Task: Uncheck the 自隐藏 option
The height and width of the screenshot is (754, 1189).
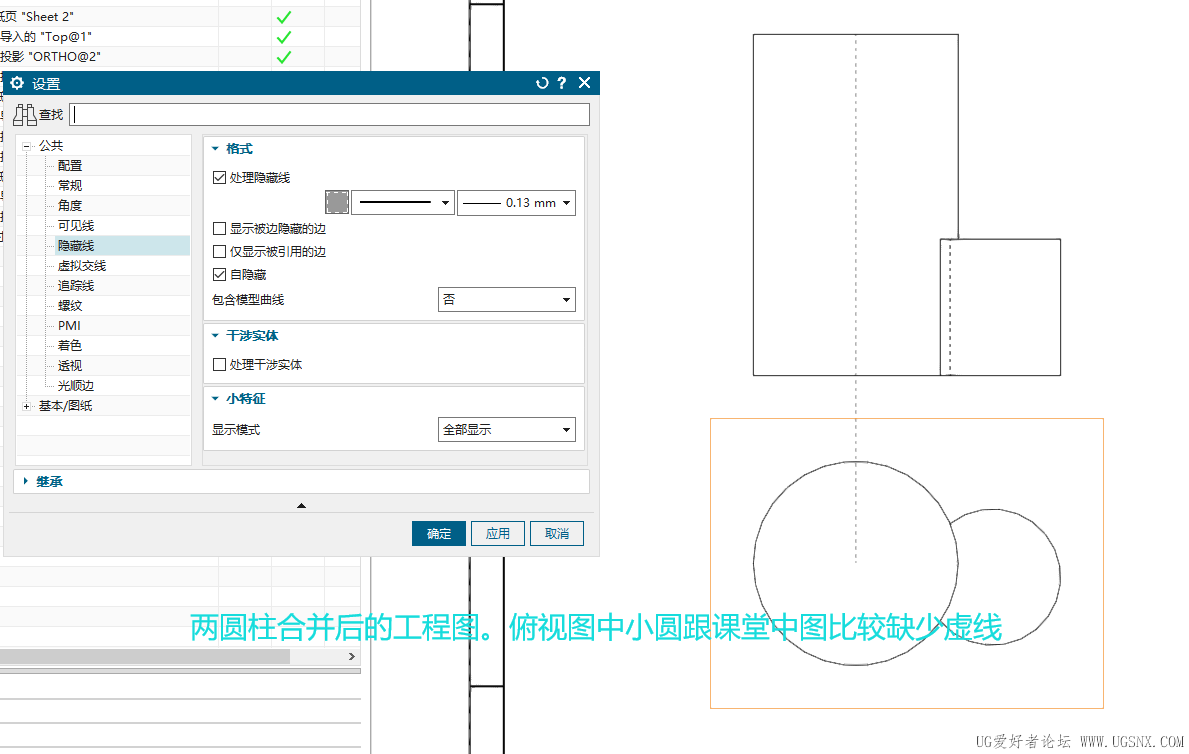Action: (219, 274)
